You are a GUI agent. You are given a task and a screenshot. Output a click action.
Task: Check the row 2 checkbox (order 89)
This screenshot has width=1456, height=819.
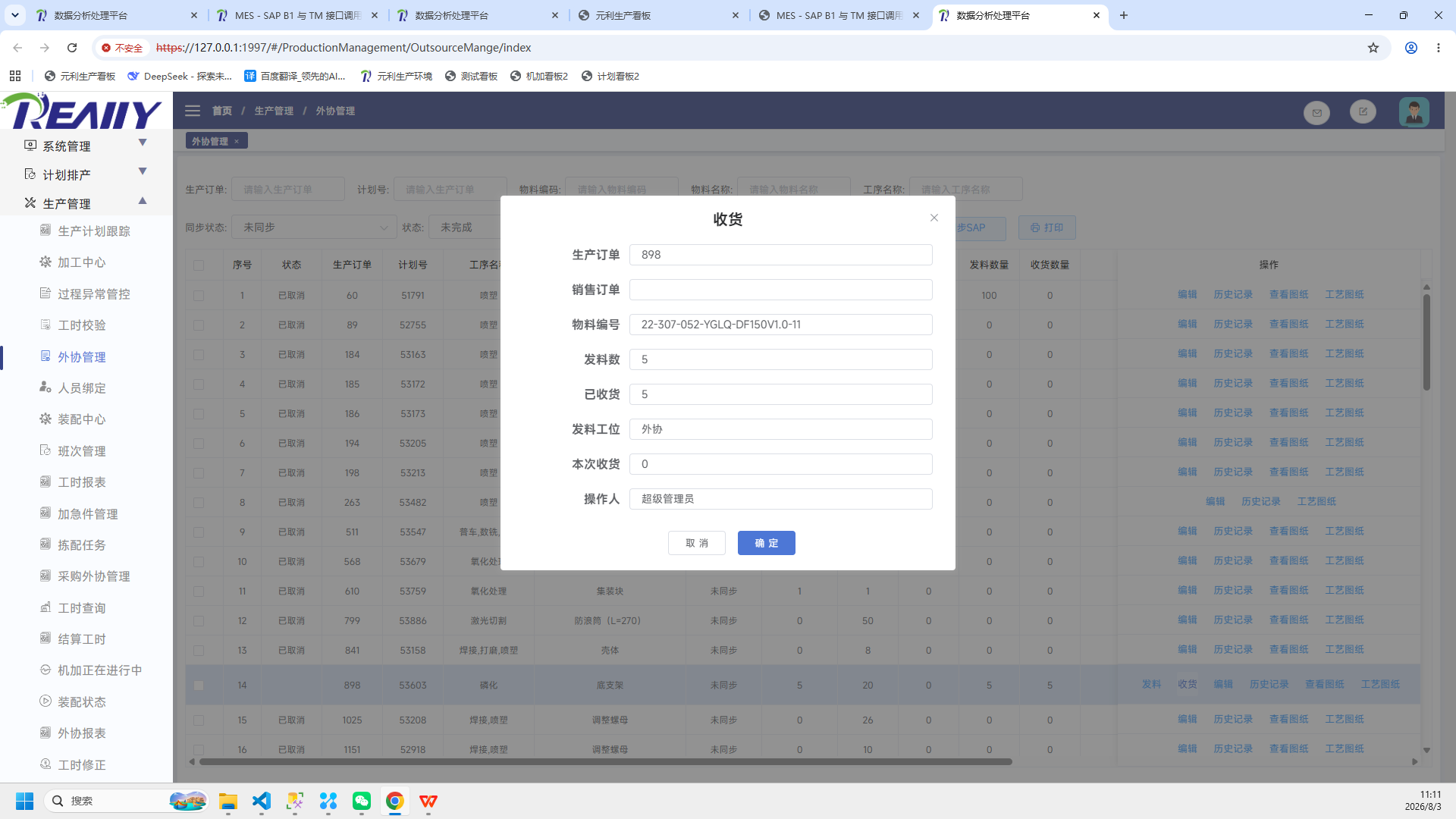pos(199,325)
